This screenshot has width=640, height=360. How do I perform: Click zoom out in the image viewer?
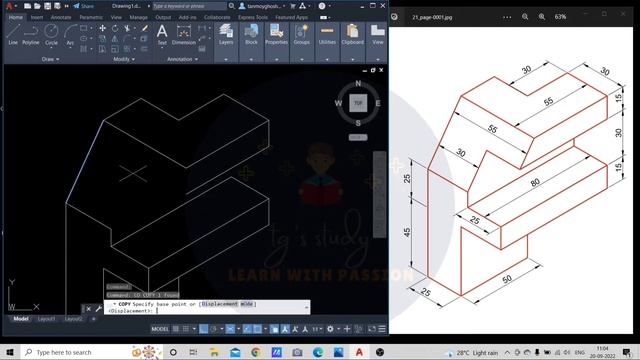525,17
